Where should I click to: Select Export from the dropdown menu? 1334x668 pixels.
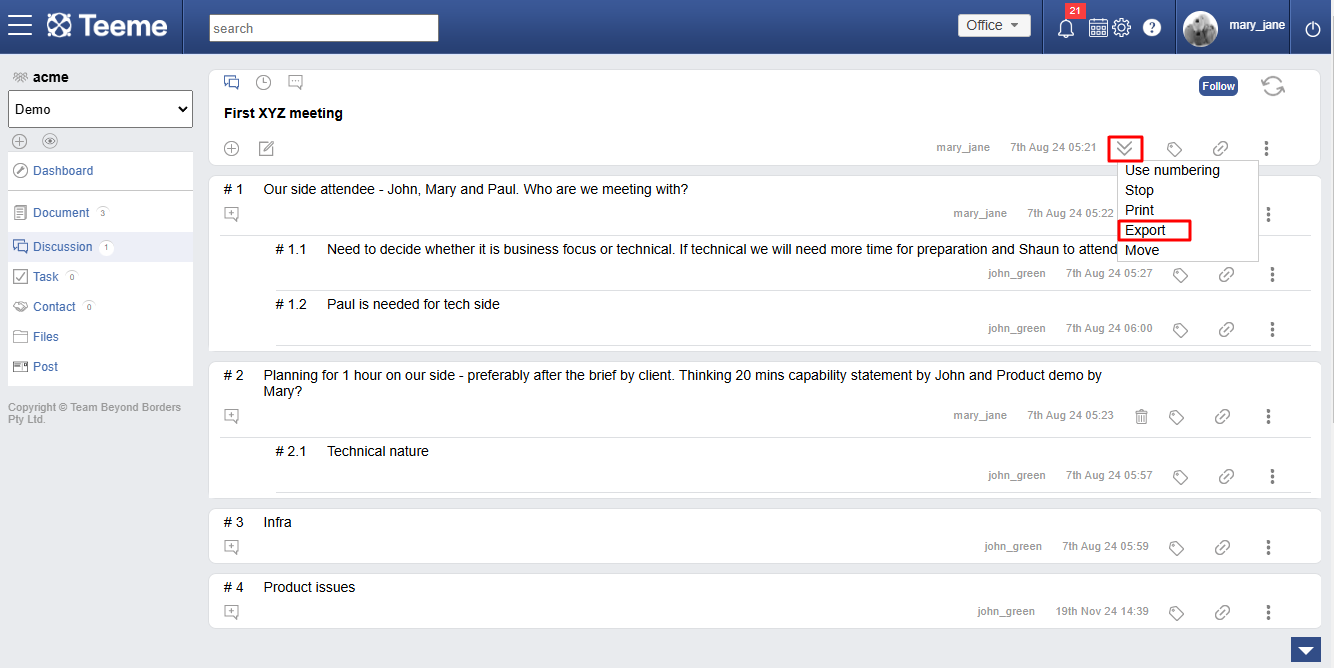(1146, 230)
